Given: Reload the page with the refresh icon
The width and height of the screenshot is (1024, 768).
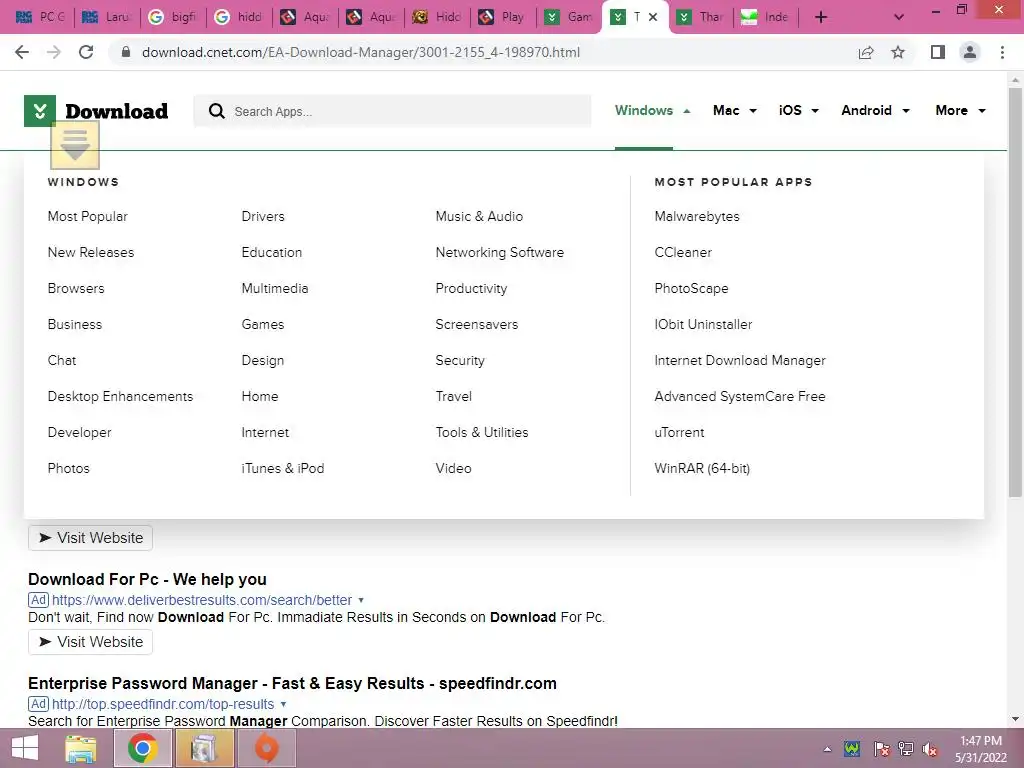Looking at the screenshot, I should click(x=86, y=52).
